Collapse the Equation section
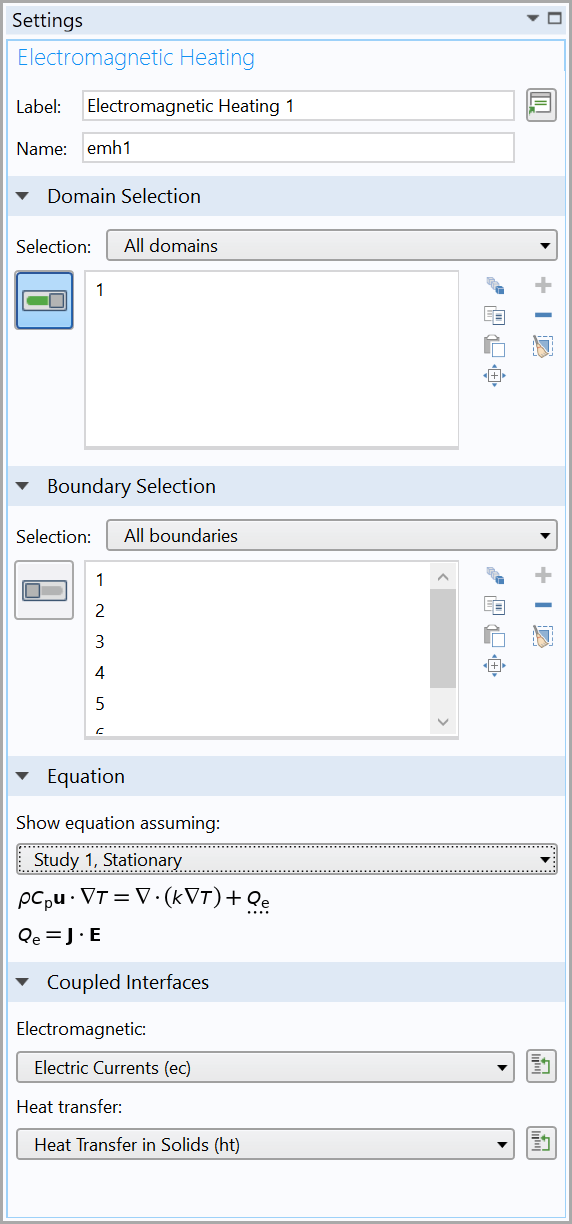This screenshot has width=572, height=1224. 23,776
